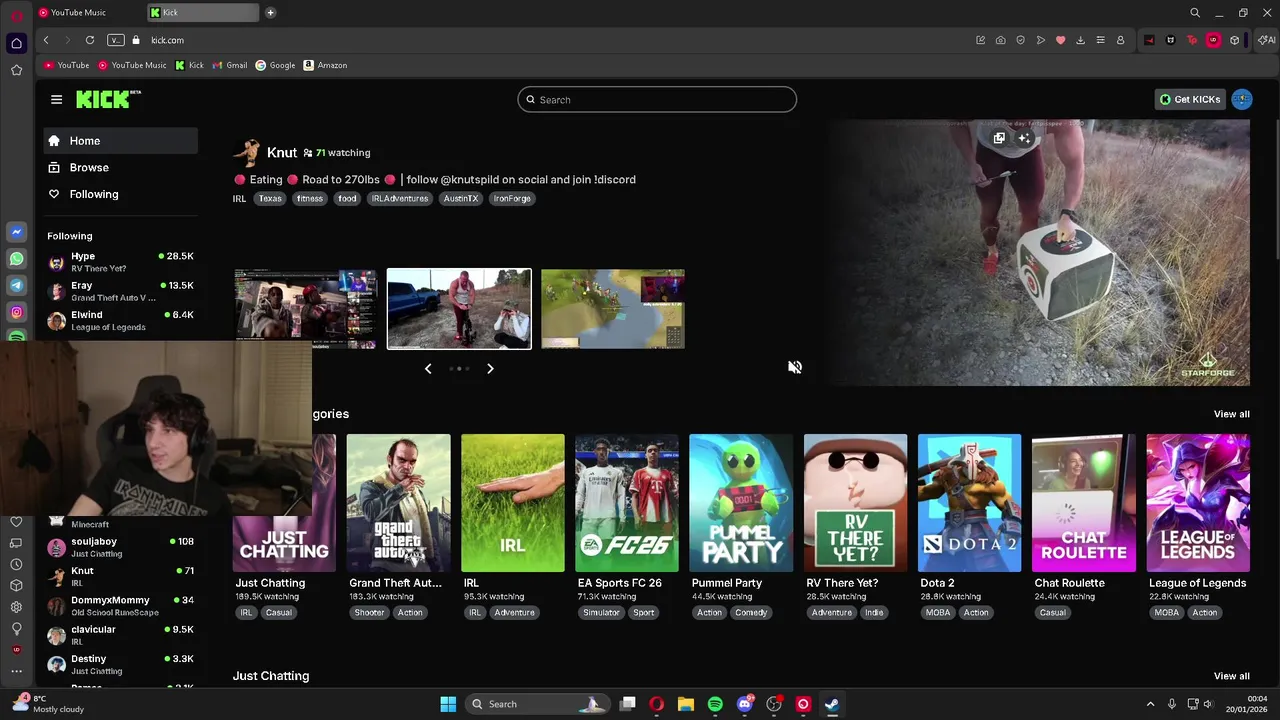The height and width of the screenshot is (720, 1280).
Task: Open the AI assistant button
Action: point(1267,40)
